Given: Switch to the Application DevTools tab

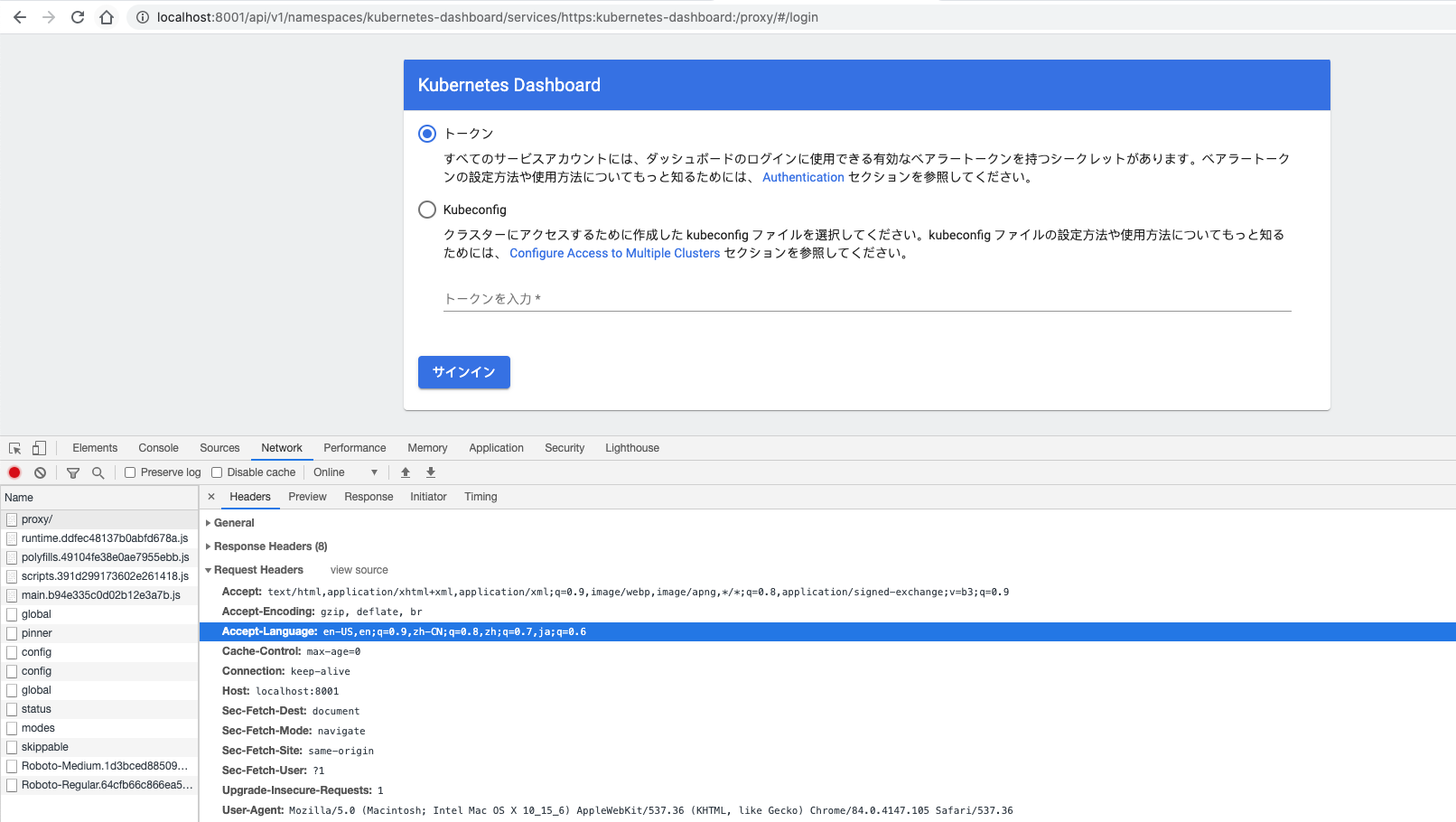Looking at the screenshot, I should pyautogui.click(x=496, y=448).
